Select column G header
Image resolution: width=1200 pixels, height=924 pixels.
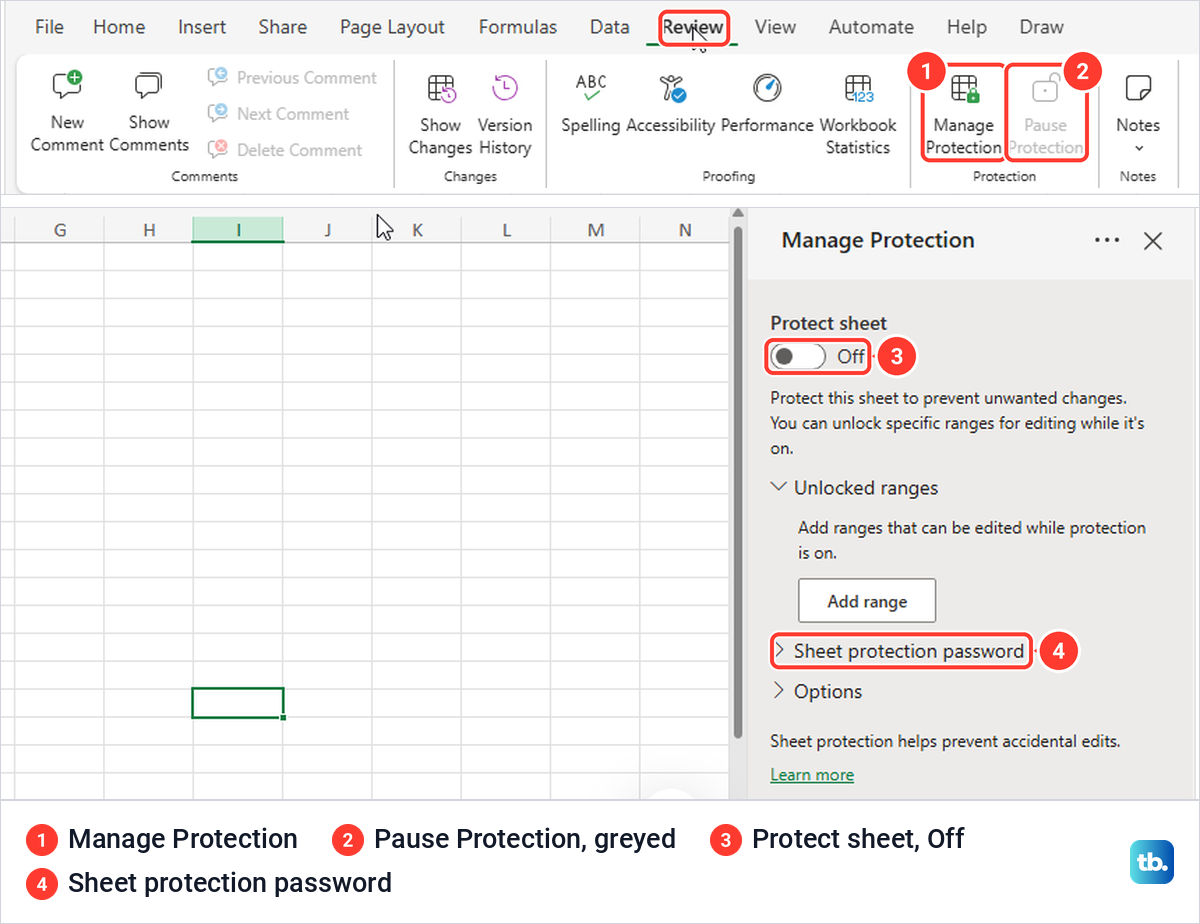pos(59,230)
